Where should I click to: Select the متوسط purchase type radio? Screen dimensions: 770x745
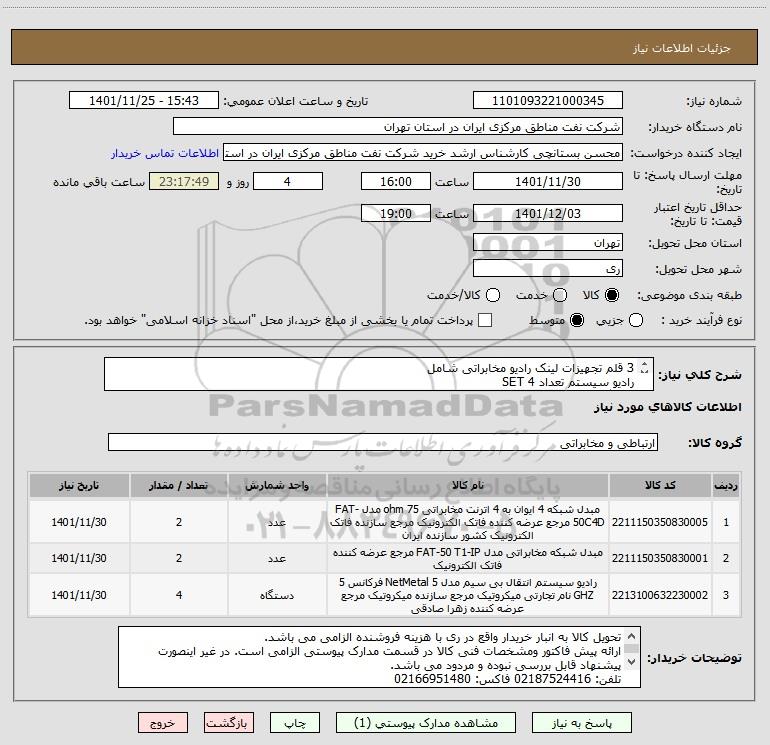577,320
